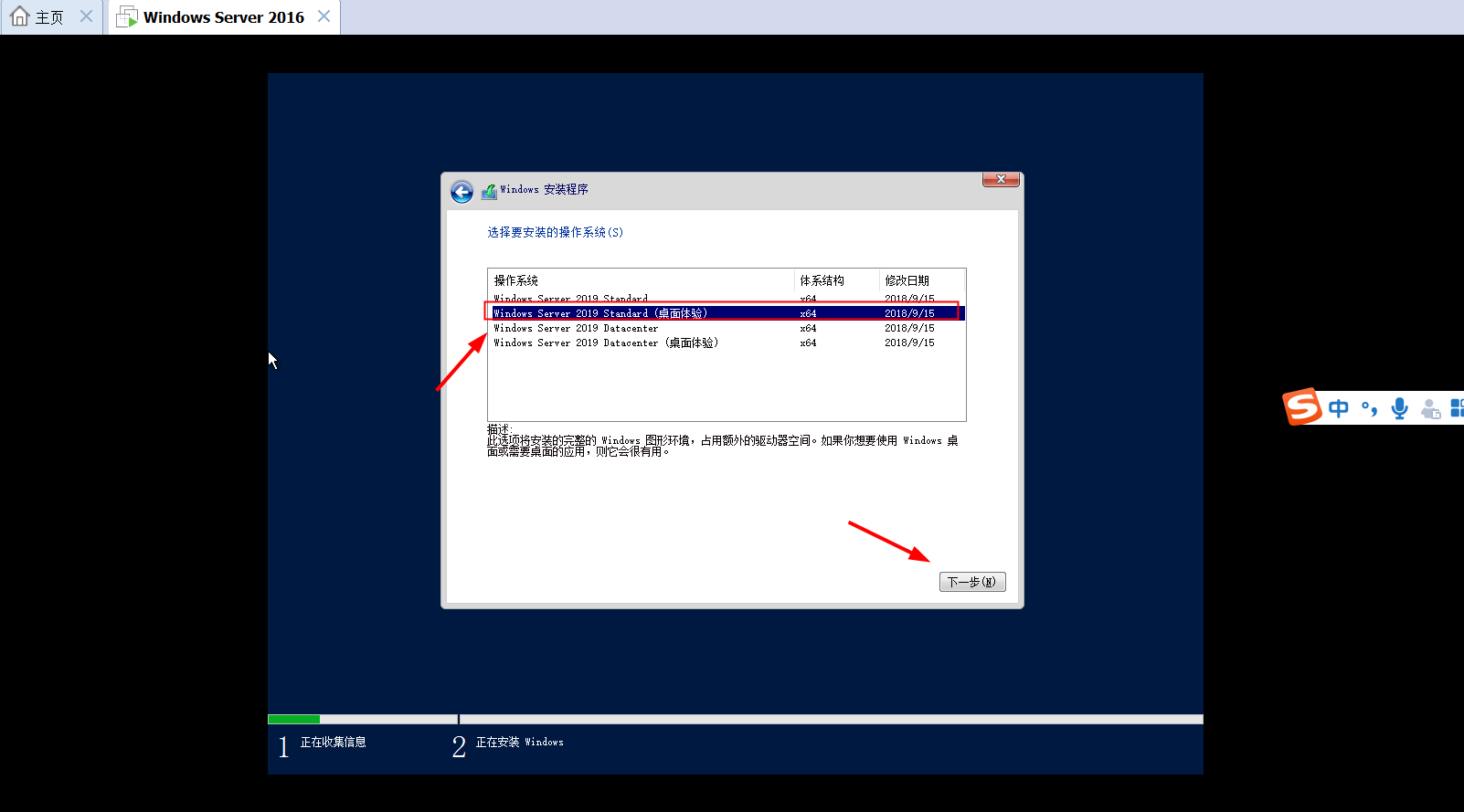The width and height of the screenshot is (1464, 812).
Task: Click the home icon on 主页 tab
Action: click(19, 16)
